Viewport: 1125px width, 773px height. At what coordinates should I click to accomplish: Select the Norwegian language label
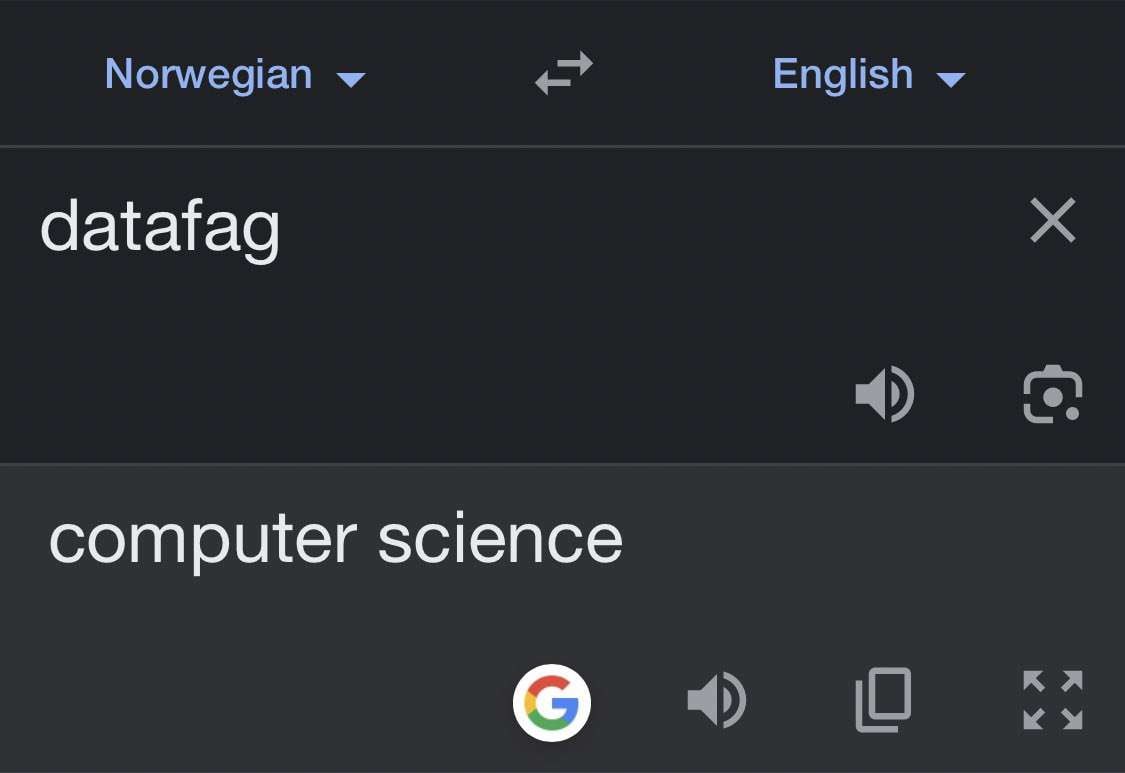coord(208,75)
